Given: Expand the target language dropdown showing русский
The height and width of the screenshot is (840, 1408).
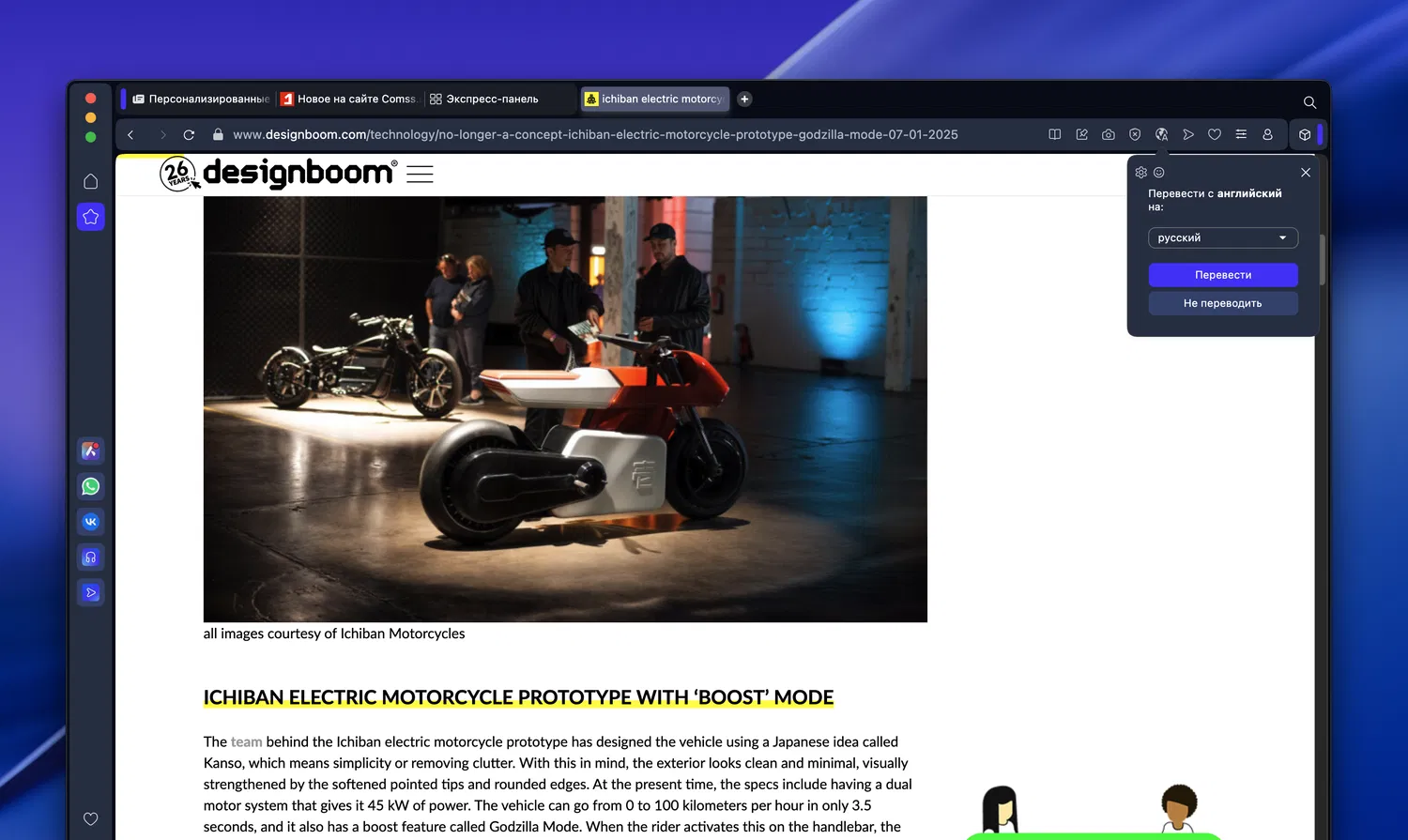Looking at the screenshot, I should click(x=1223, y=238).
